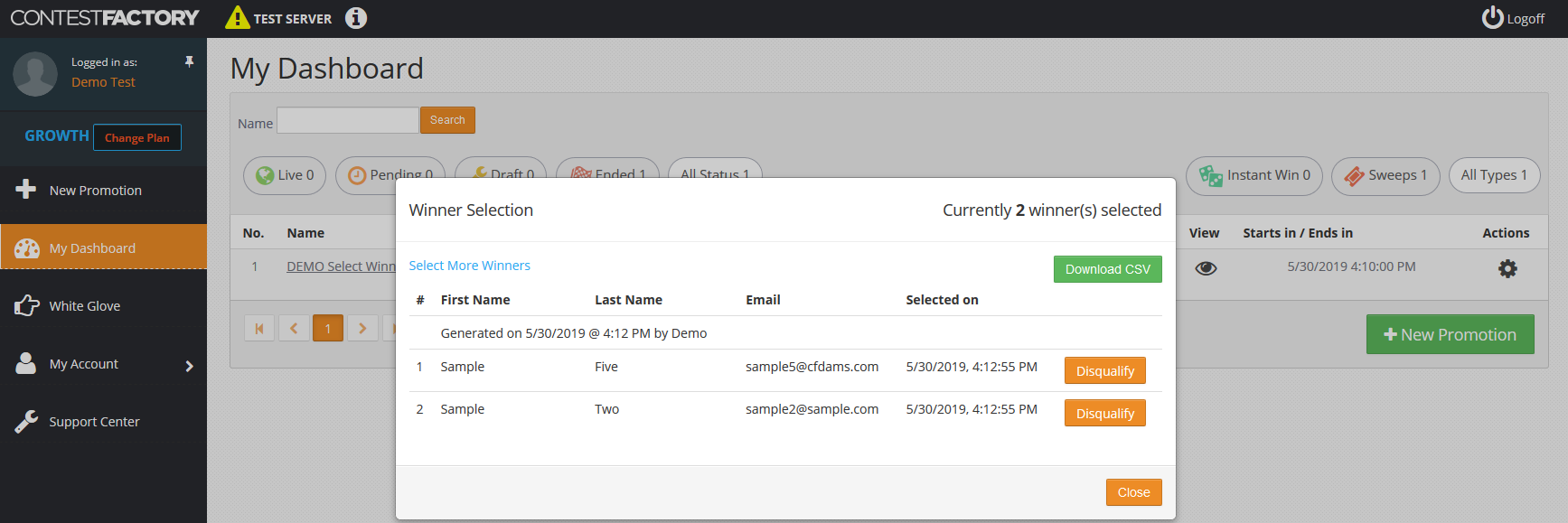
Task: Click the Starts in / Ends in column header
Action: tap(1298, 233)
